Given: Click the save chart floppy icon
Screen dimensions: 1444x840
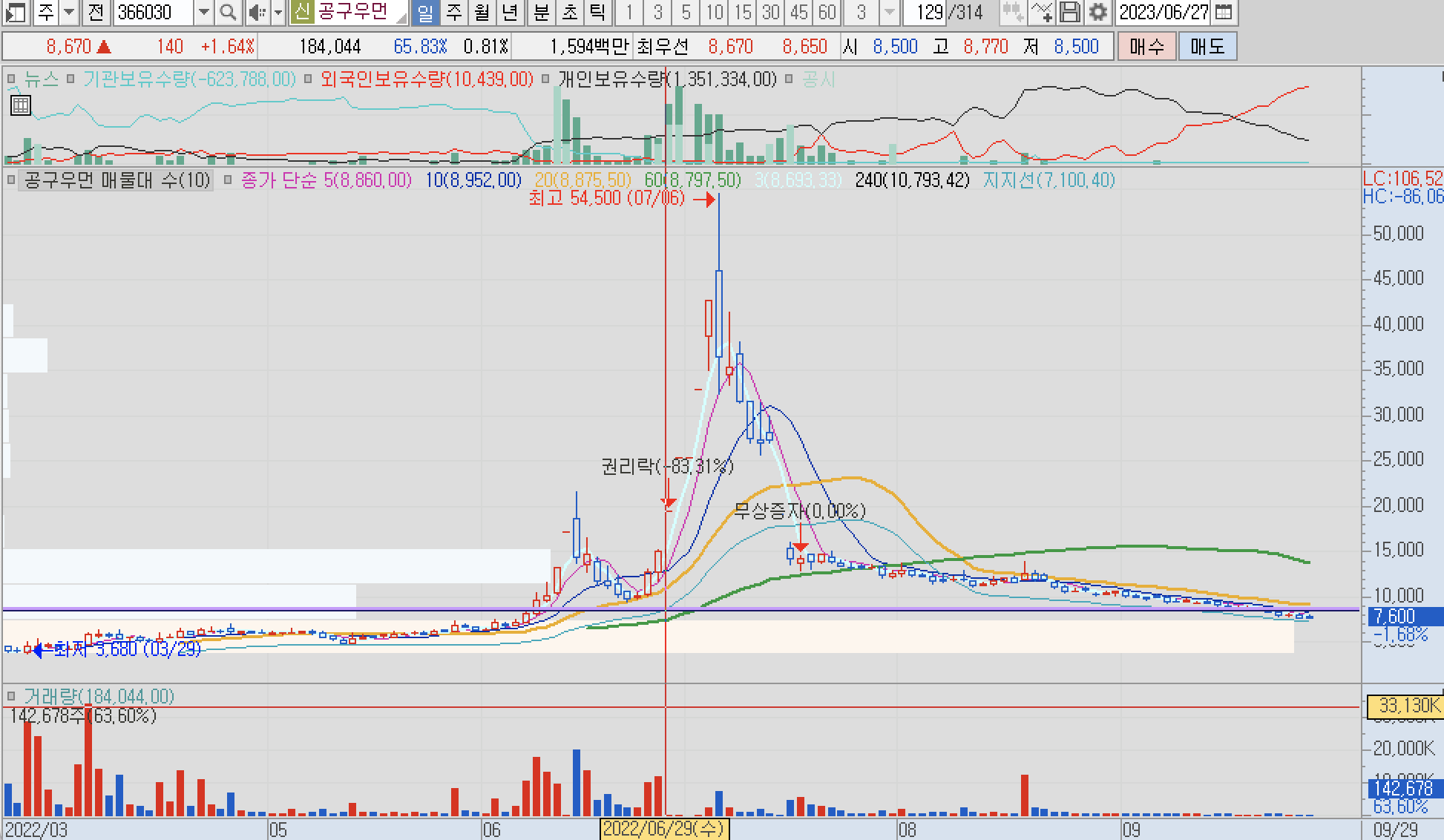Looking at the screenshot, I should pyautogui.click(x=1069, y=12).
